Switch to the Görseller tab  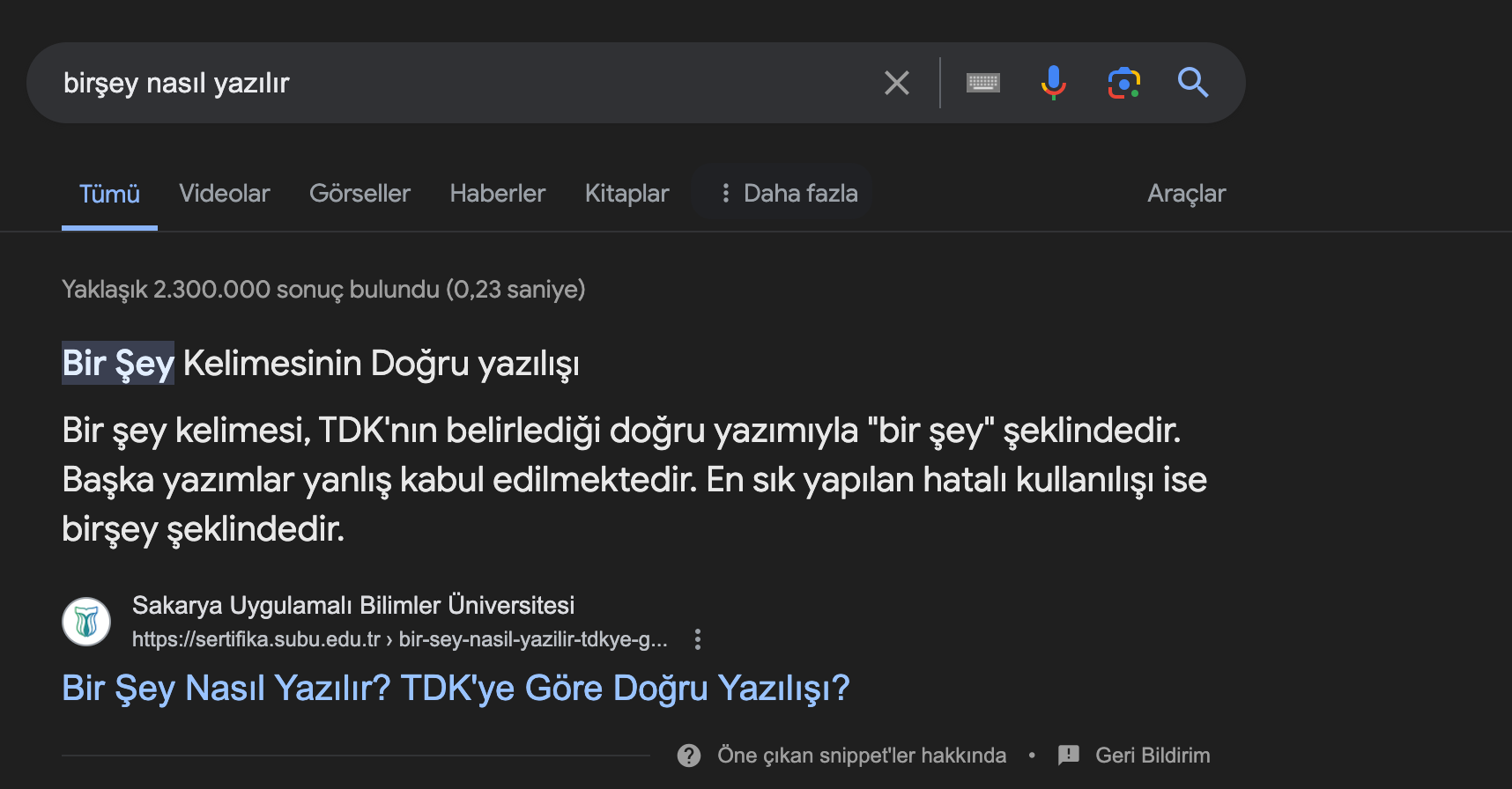point(359,194)
